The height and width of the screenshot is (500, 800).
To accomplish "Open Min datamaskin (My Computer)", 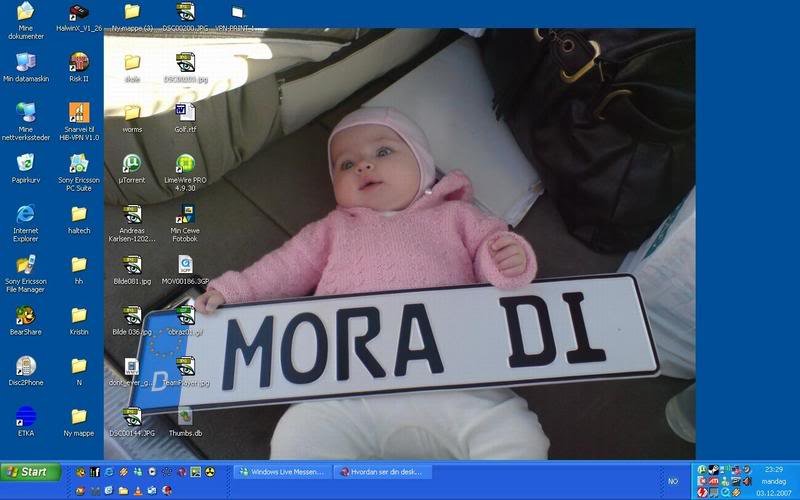I will (25, 62).
